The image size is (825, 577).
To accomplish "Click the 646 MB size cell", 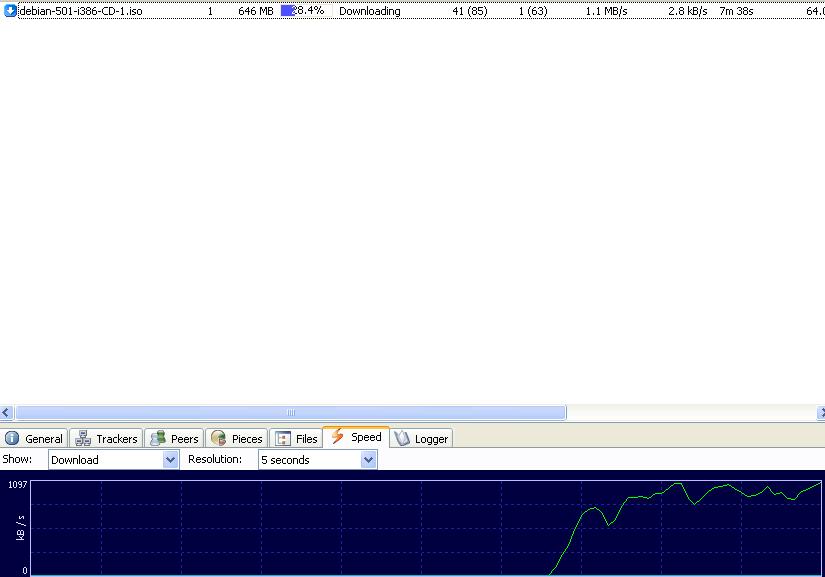I will pos(256,11).
